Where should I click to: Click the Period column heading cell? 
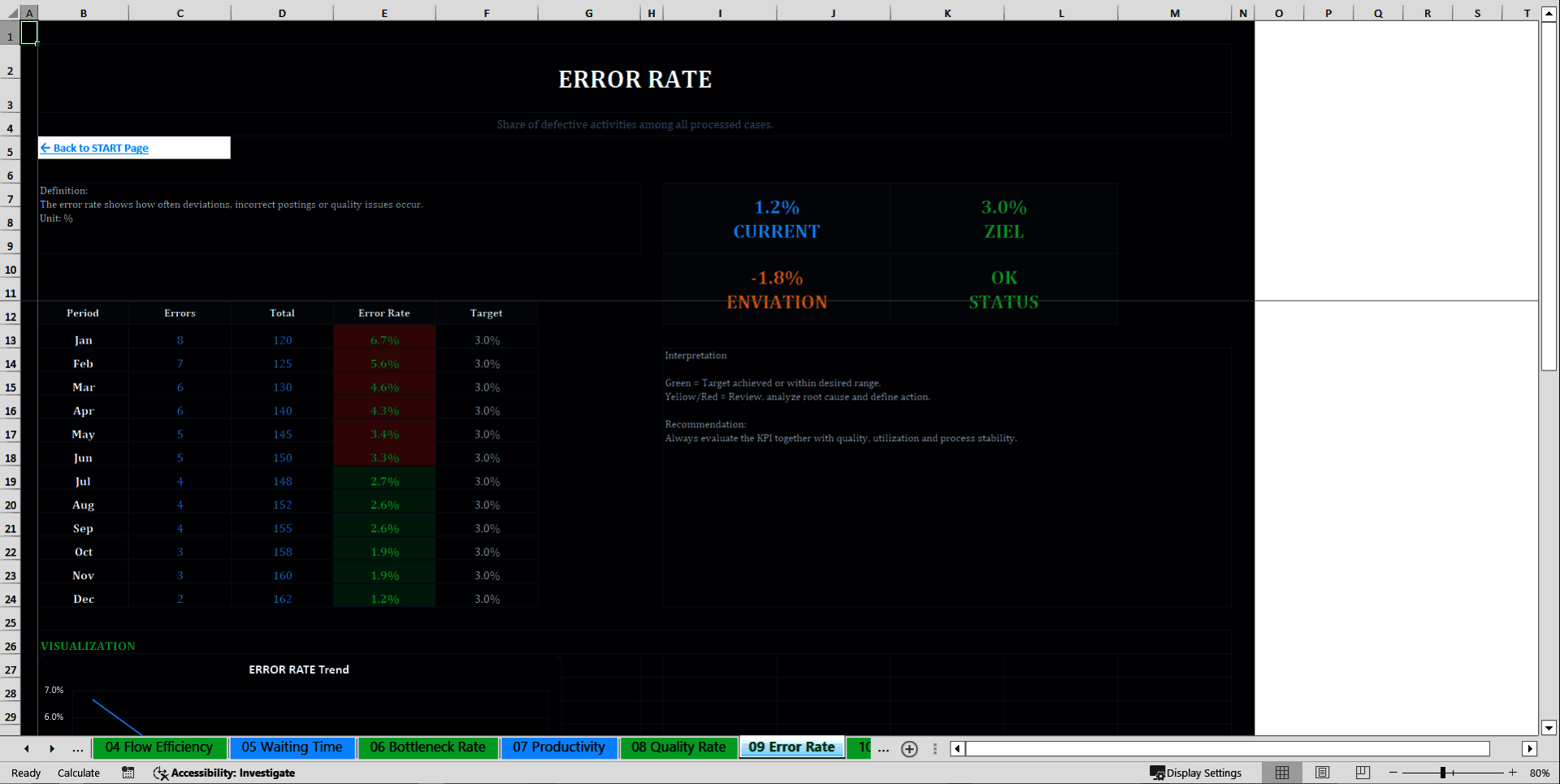point(83,313)
